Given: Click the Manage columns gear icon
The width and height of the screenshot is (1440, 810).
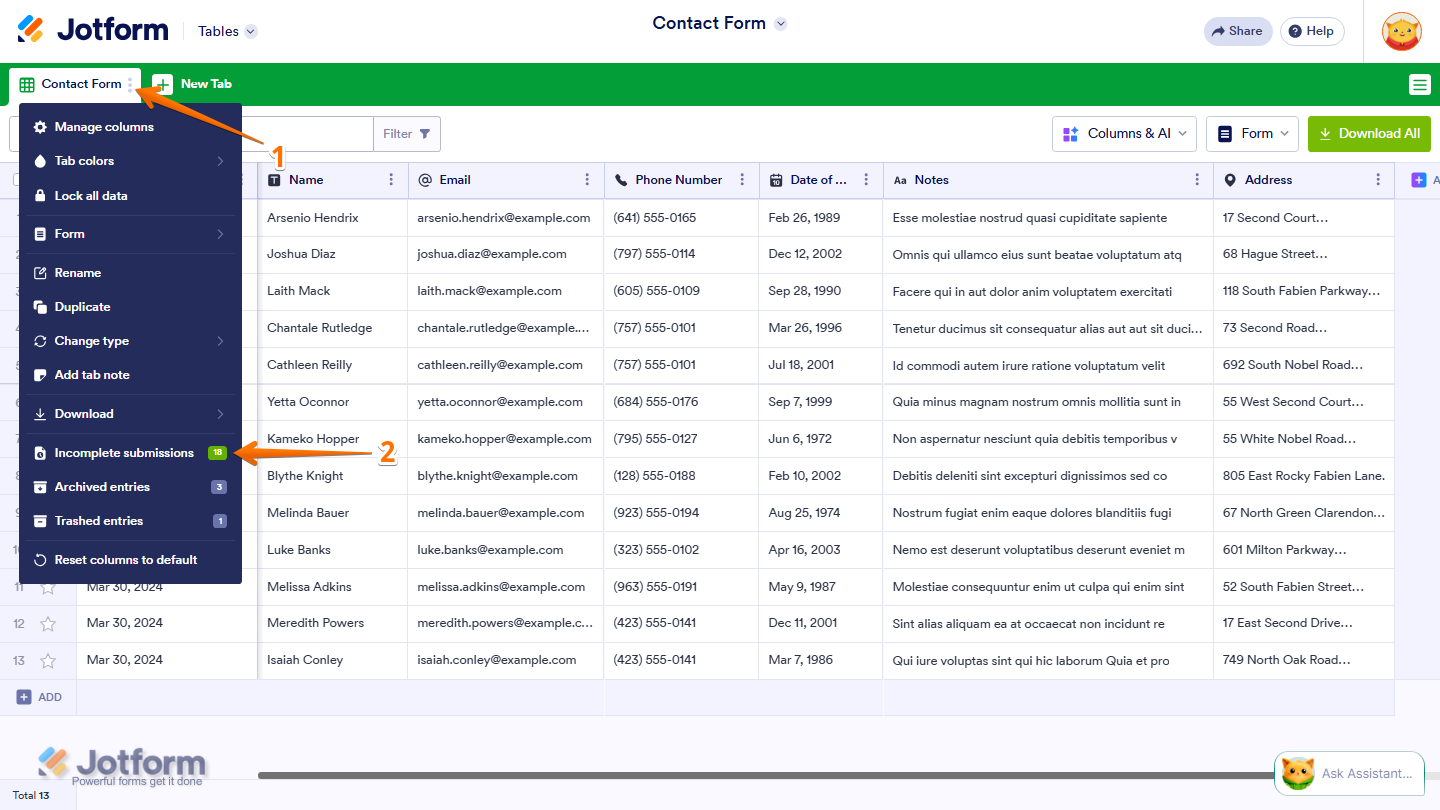Looking at the screenshot, I should (x=40, y=127).
